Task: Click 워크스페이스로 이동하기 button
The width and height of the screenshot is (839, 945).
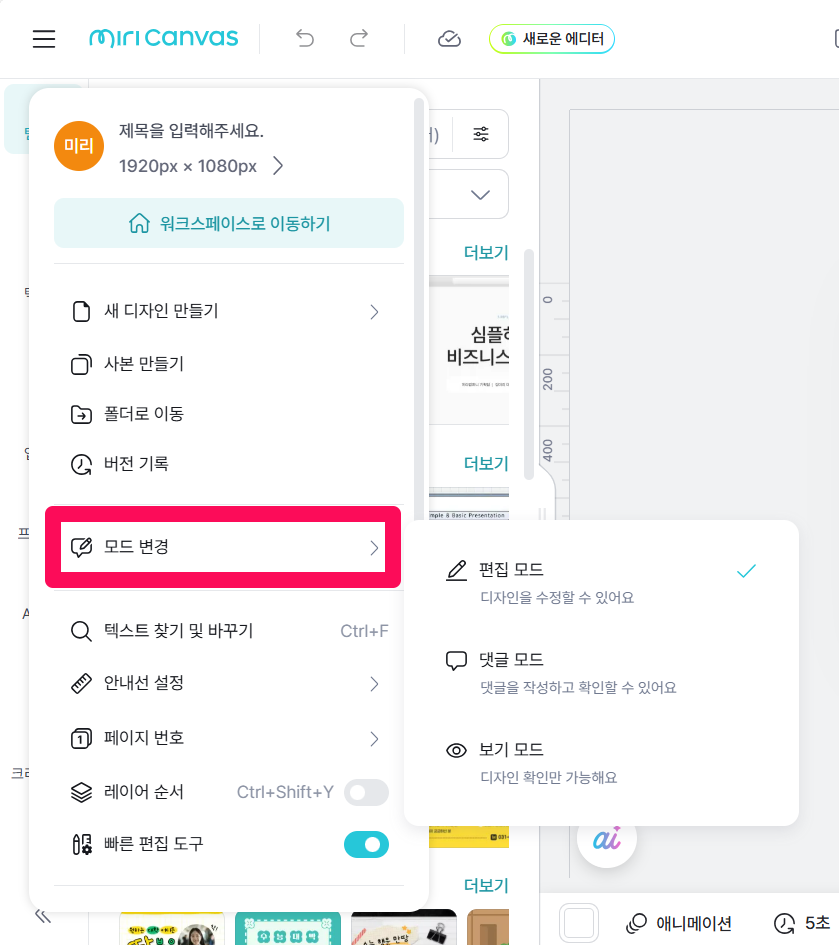Action: tap(229, 223)
